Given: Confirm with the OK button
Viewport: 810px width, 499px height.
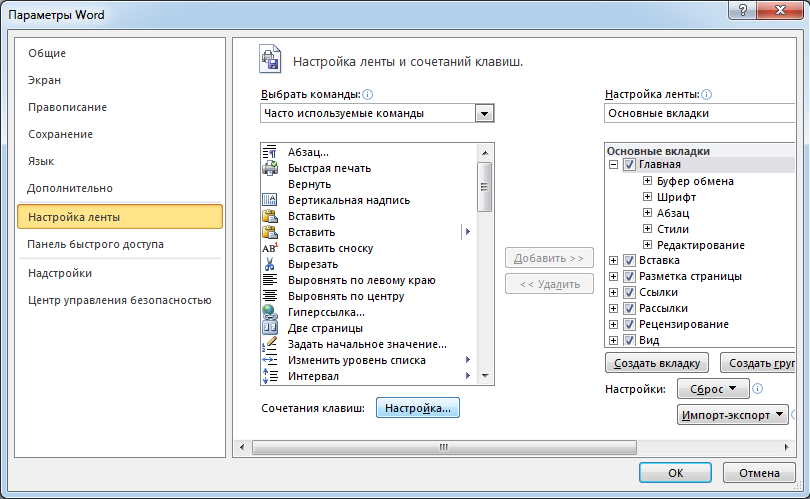Looking at the screenshot, I should [x=675, y=473].
